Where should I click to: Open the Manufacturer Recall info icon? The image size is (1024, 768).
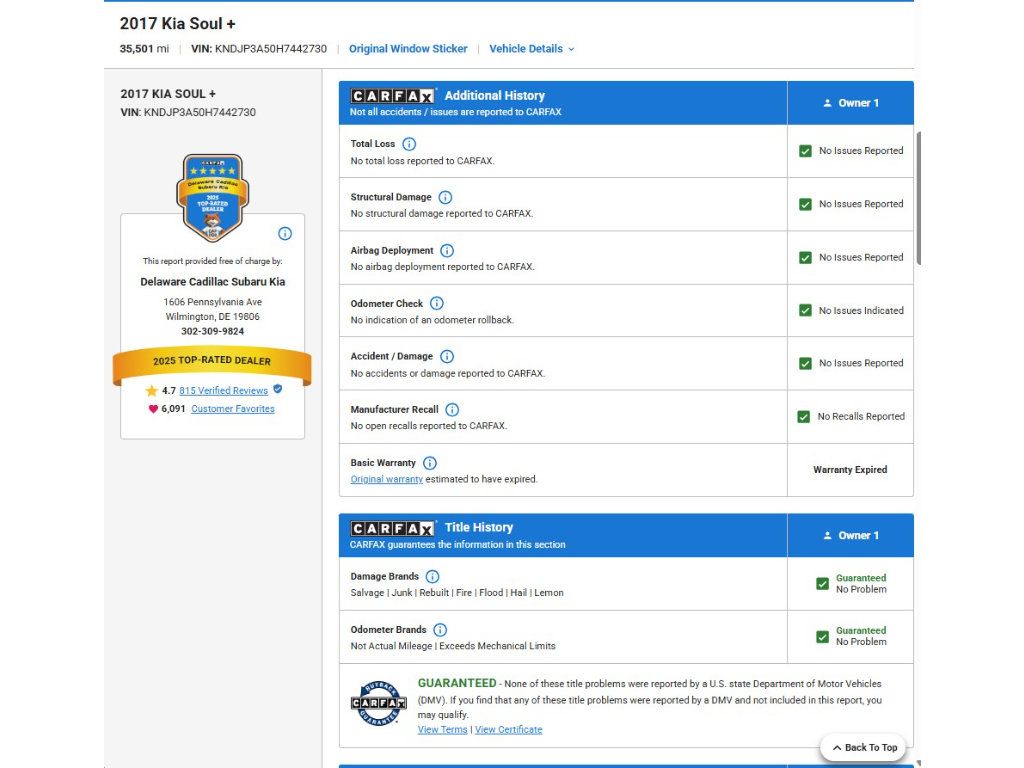[x=452, y=409]
